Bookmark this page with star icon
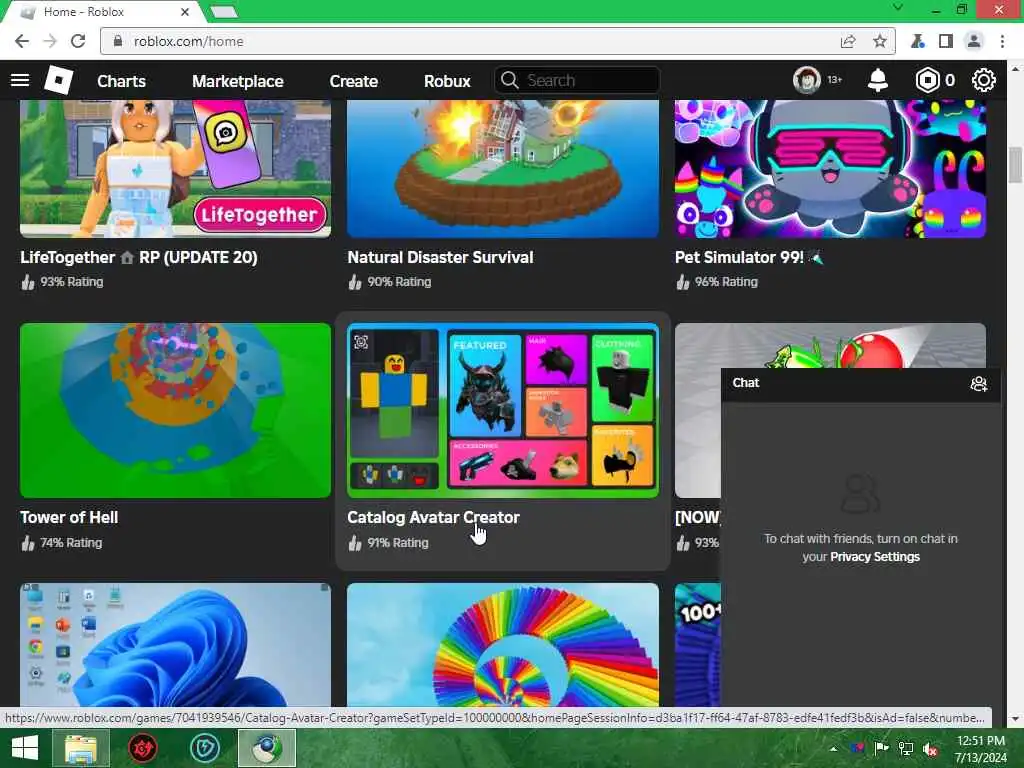 coord(880,41)
